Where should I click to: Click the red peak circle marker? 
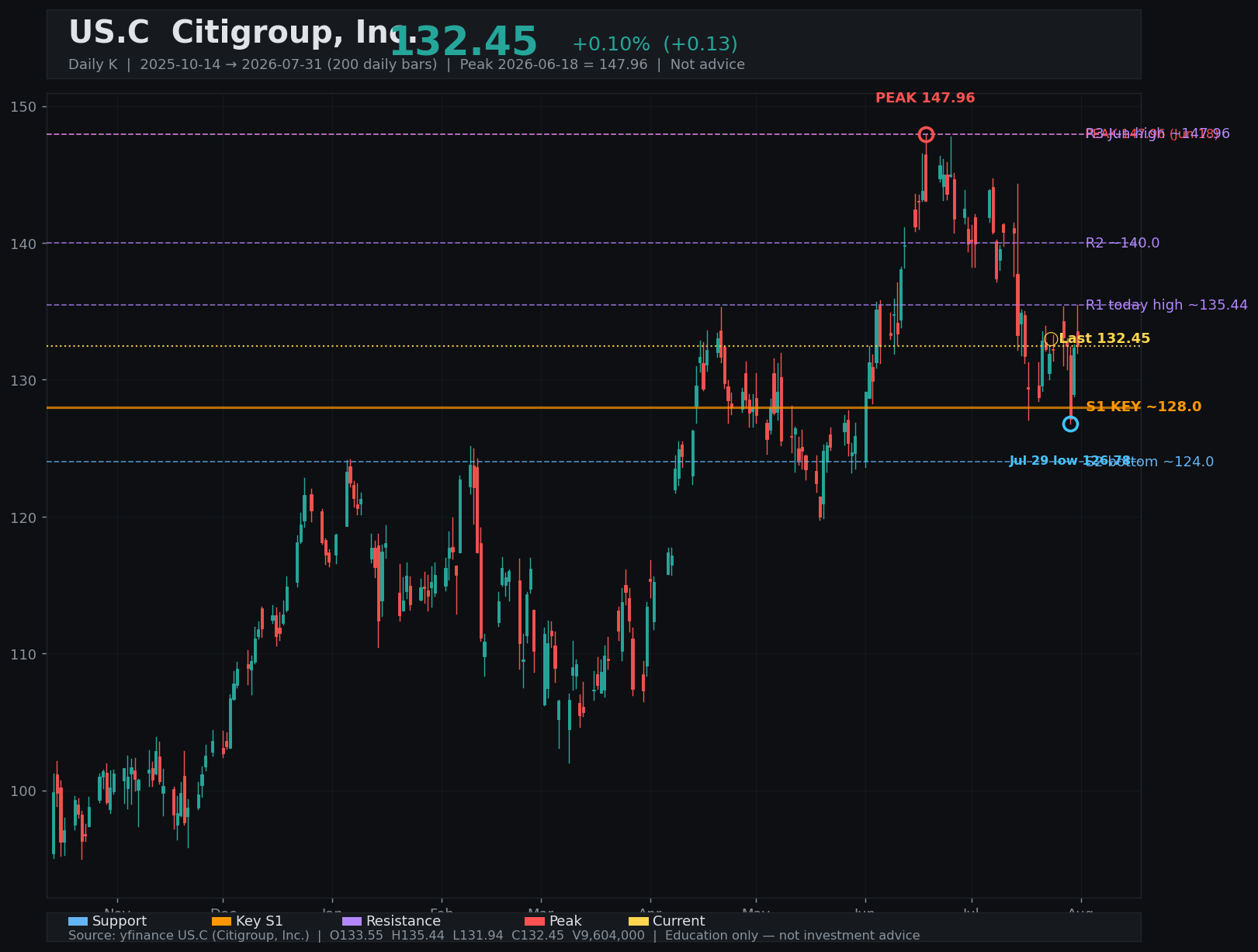click(x=926, y=134)
